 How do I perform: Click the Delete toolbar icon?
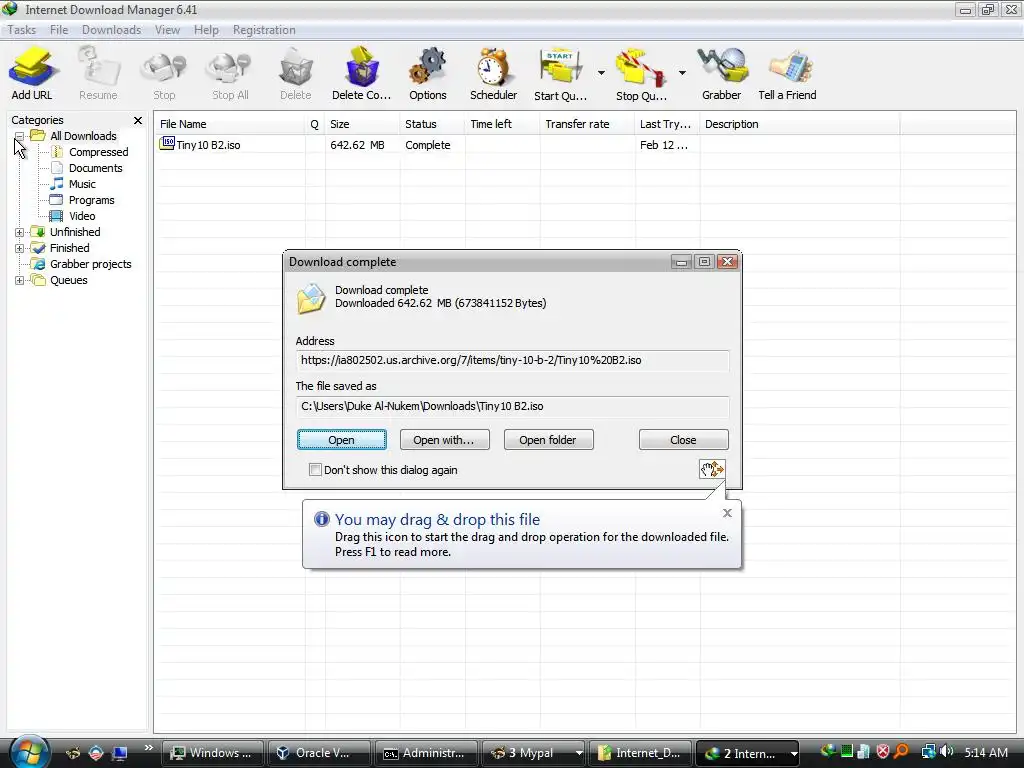(296, 67)
